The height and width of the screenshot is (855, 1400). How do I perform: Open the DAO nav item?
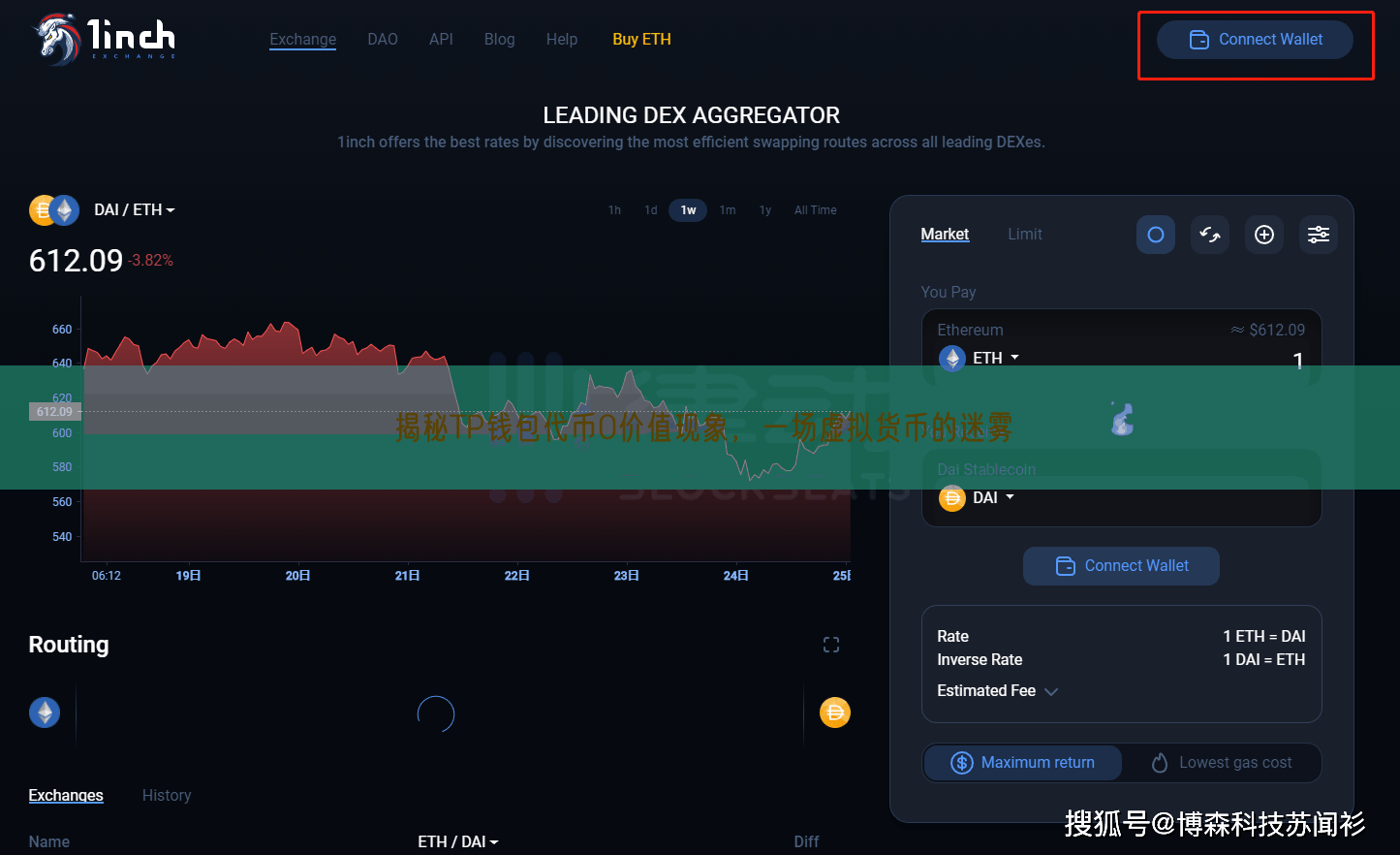[x=383, y=40]
